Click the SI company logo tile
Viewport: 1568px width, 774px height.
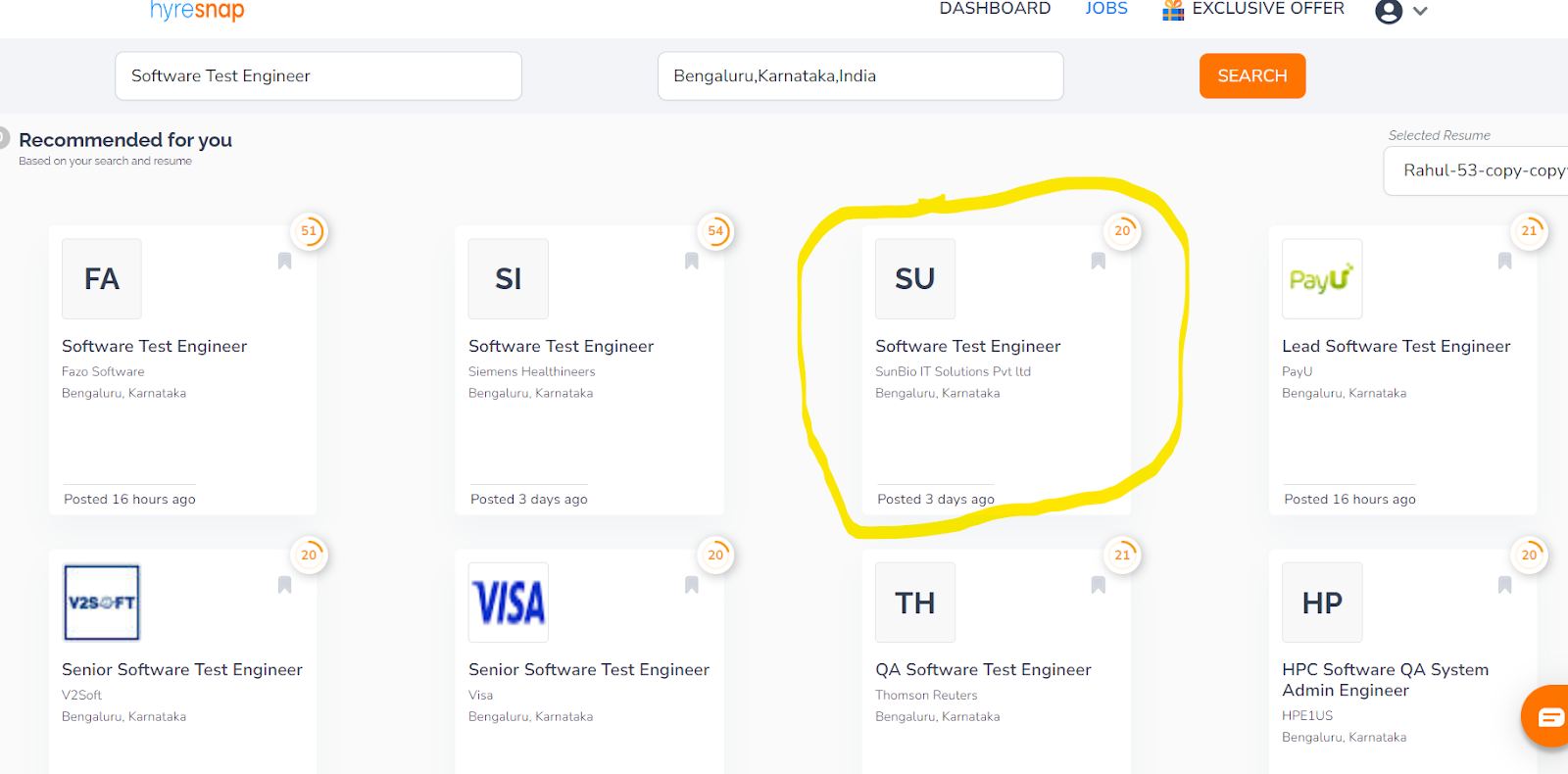(x=509, y=279)
